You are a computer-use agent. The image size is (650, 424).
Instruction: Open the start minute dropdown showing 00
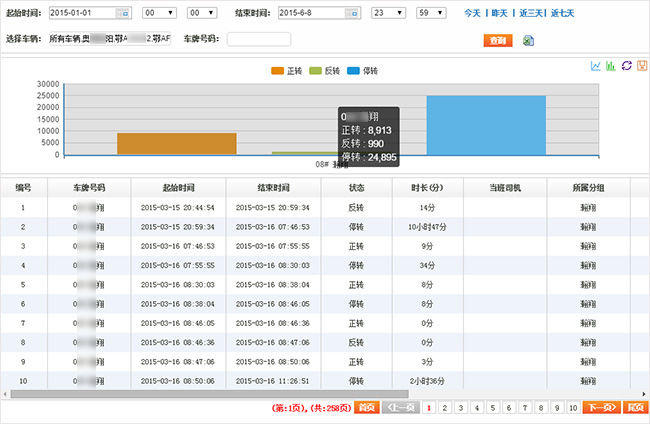click(x=202, y=13)
